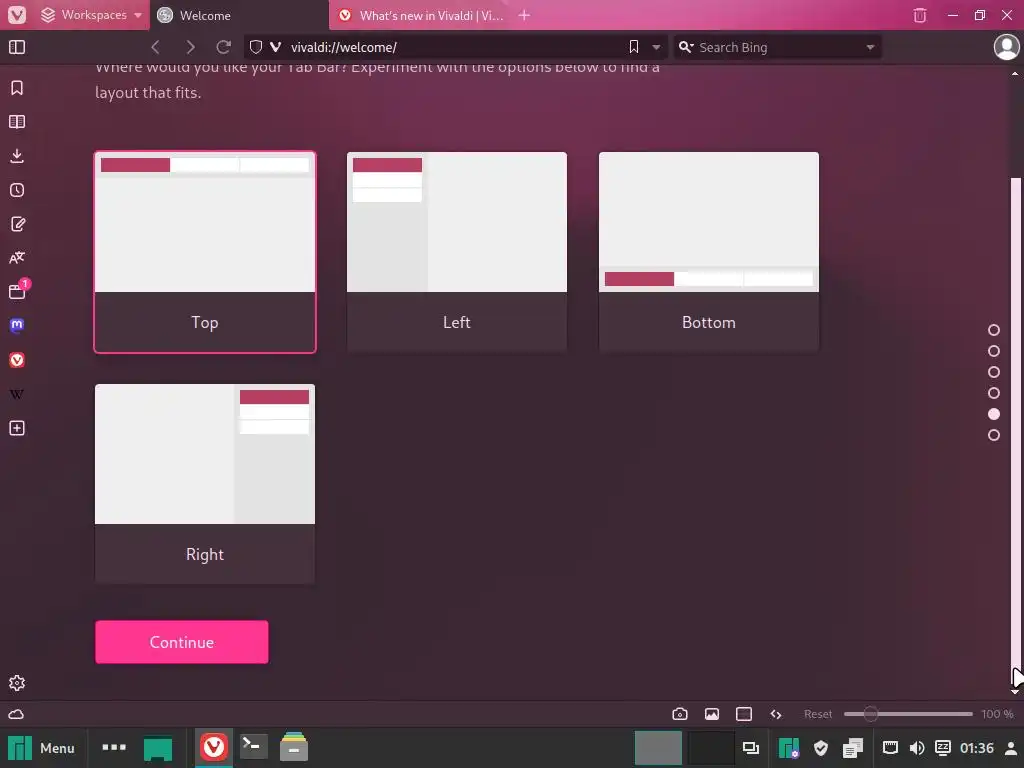Expand the Workspaces dropdown
Image resolution: width=1024 pixels, height=768 pixels.
pos(91,15)
